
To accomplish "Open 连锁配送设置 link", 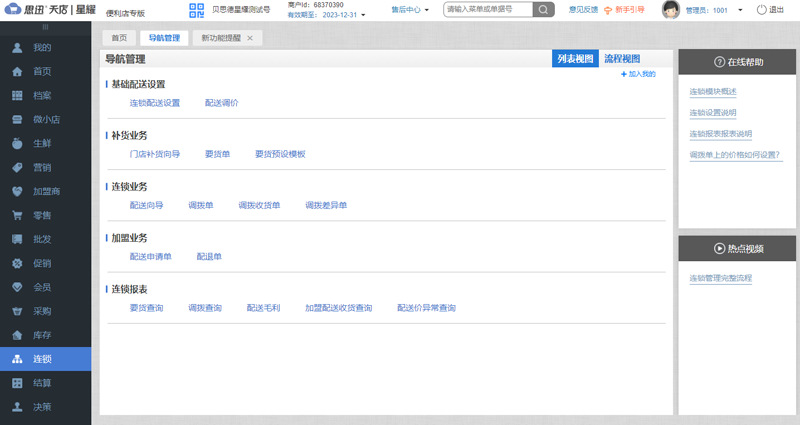I will tap(155, 103).
